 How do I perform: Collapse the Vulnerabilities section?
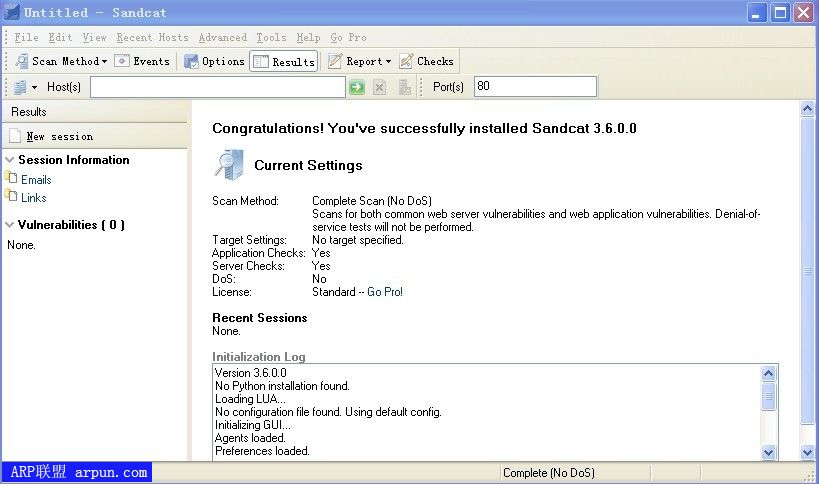(9, 225)
